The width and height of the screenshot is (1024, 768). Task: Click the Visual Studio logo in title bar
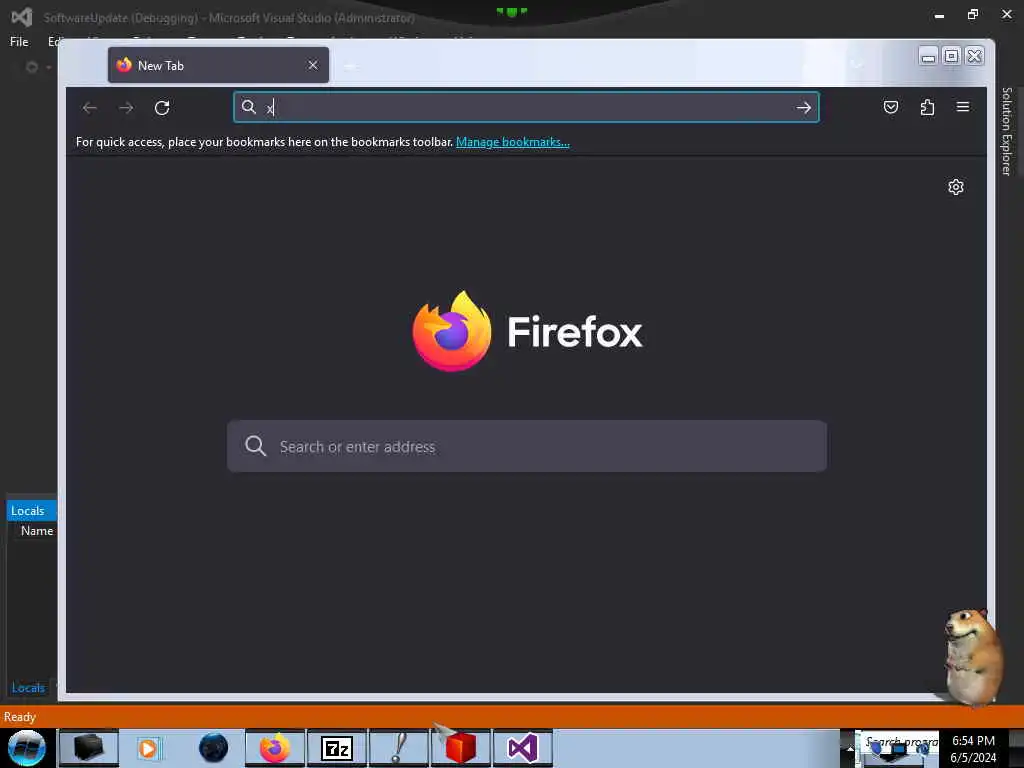pyautogui.click(x=22, y=17)
